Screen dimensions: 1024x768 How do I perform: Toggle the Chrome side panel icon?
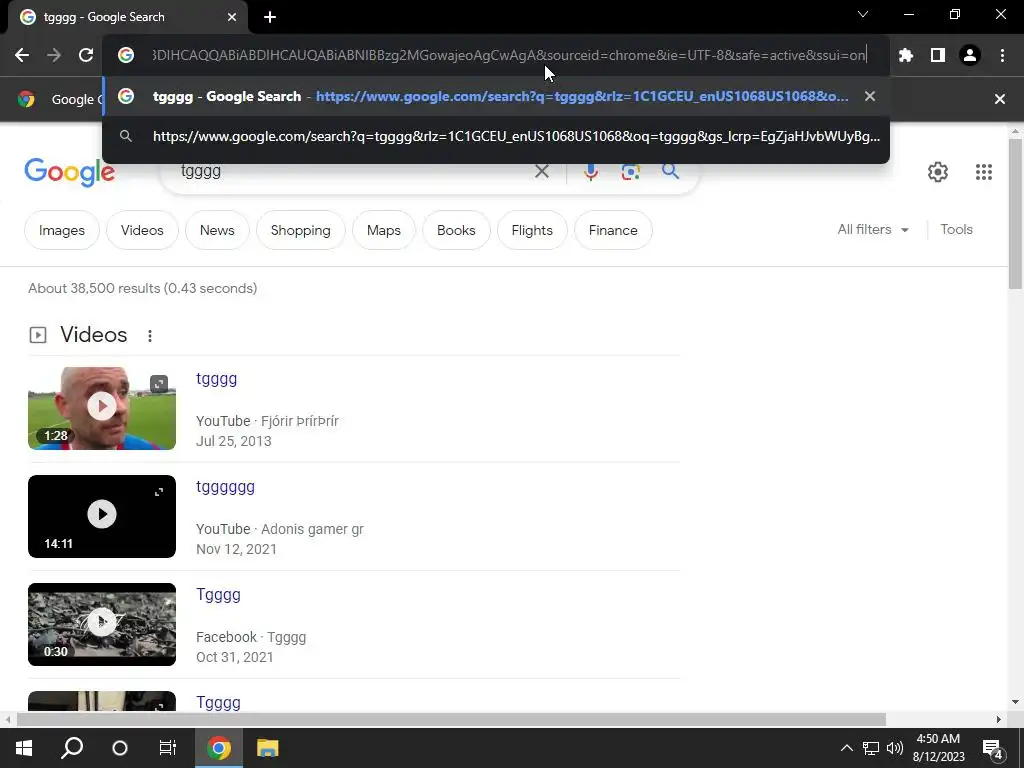pyautogui.click(x=938, y=55)
